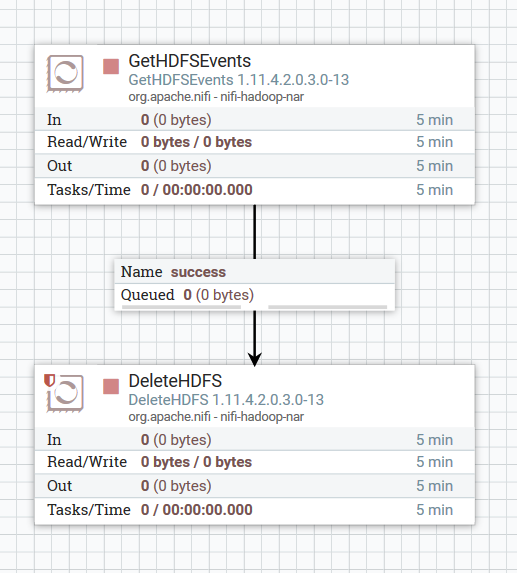Screen dimensions: 517x573
Task: Click the left backpressure bar on success connection
Action: [x=181, y=307]
